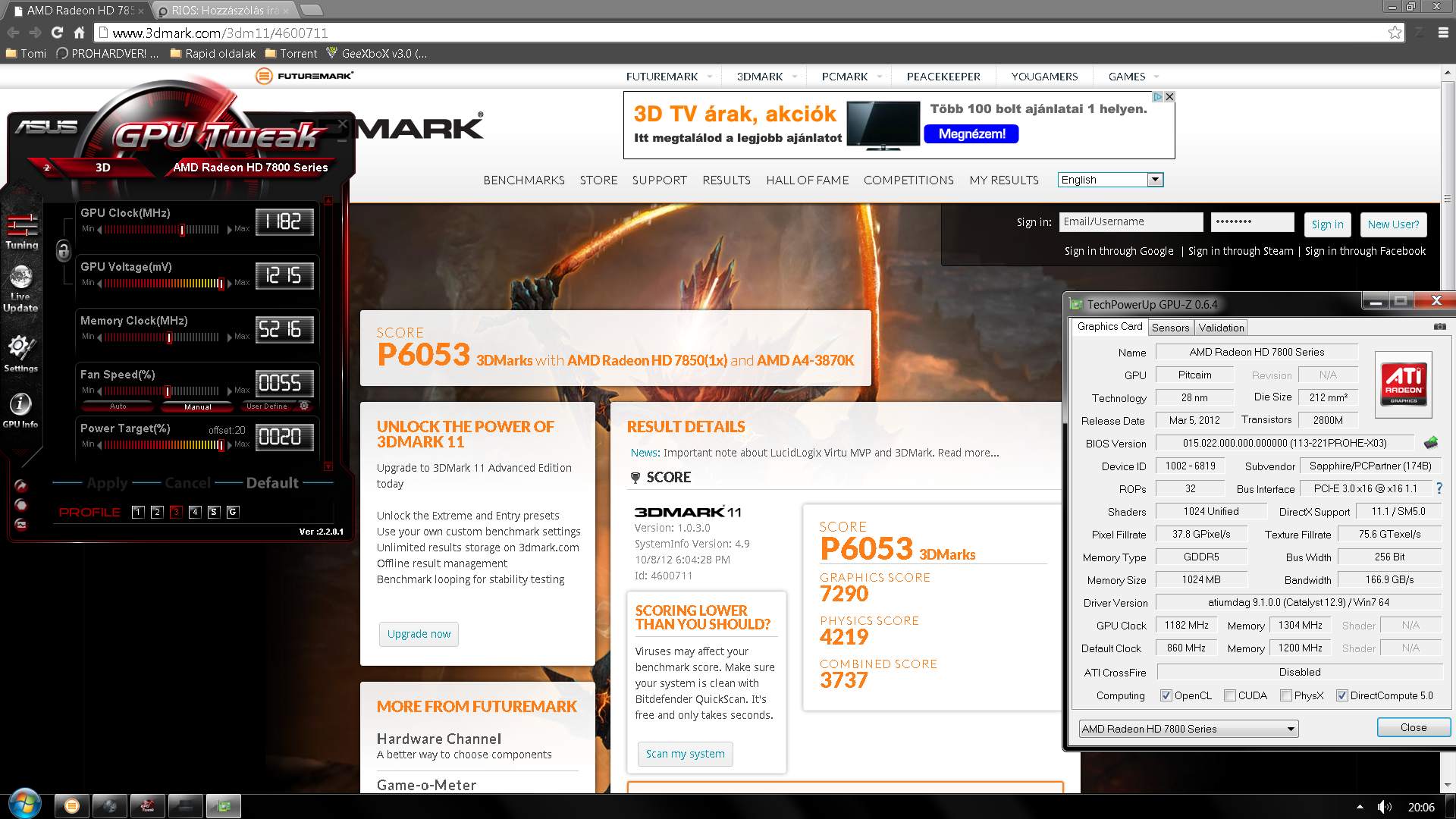The width and height of the screenshot is (1456, 819).
Task: Click the Bus Interface question mark icon
Action: [x=1439, y=488]
